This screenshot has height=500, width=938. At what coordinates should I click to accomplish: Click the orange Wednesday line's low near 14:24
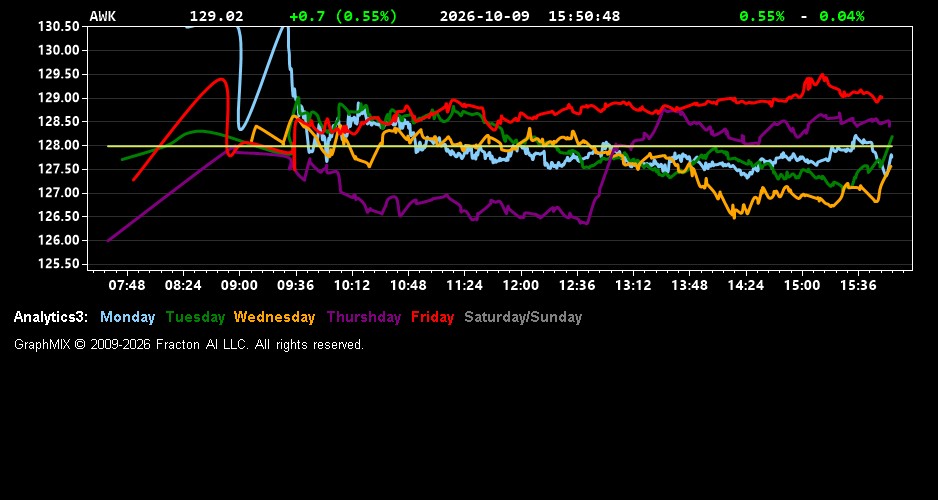(x=734, y=217)
